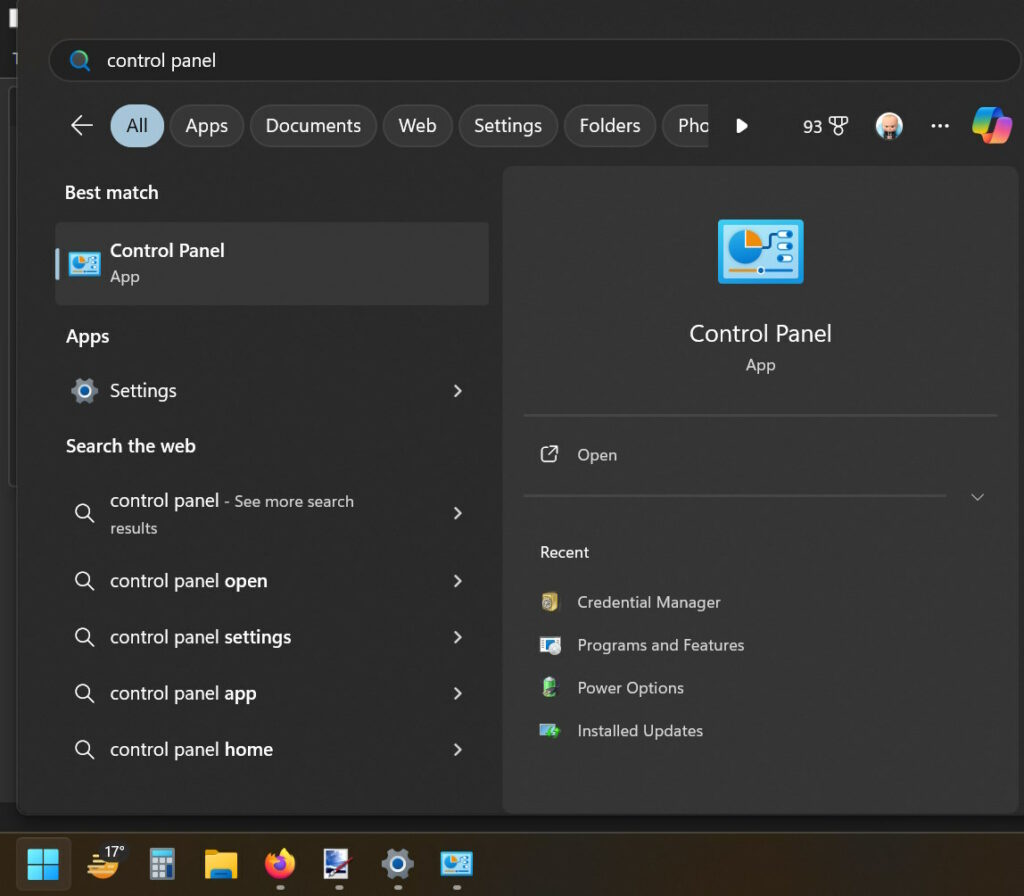Switch to the Apps filter tab
Screen dimensions: 1024x896
pyautogui.click(x=206, y=125)
